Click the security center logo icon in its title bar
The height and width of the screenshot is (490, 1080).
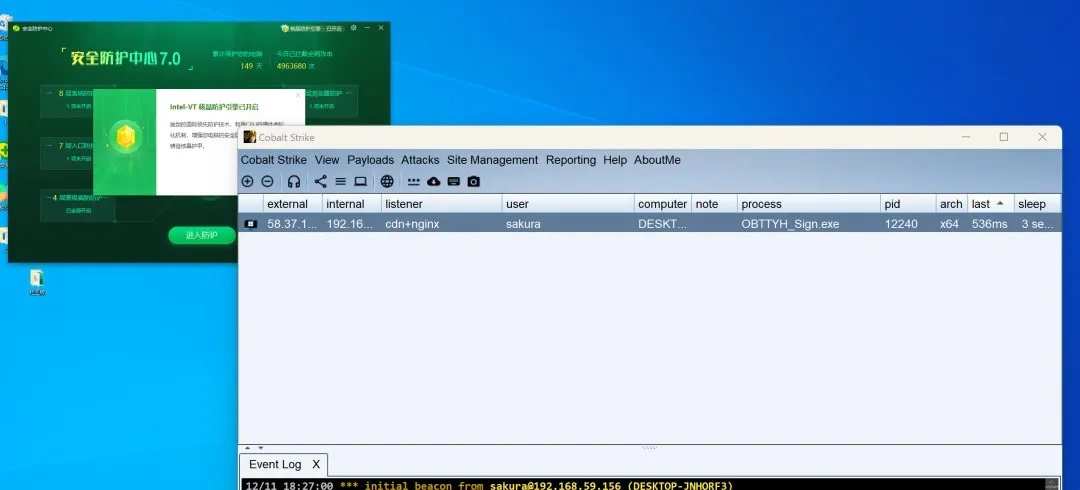click(x=17, y=28)
